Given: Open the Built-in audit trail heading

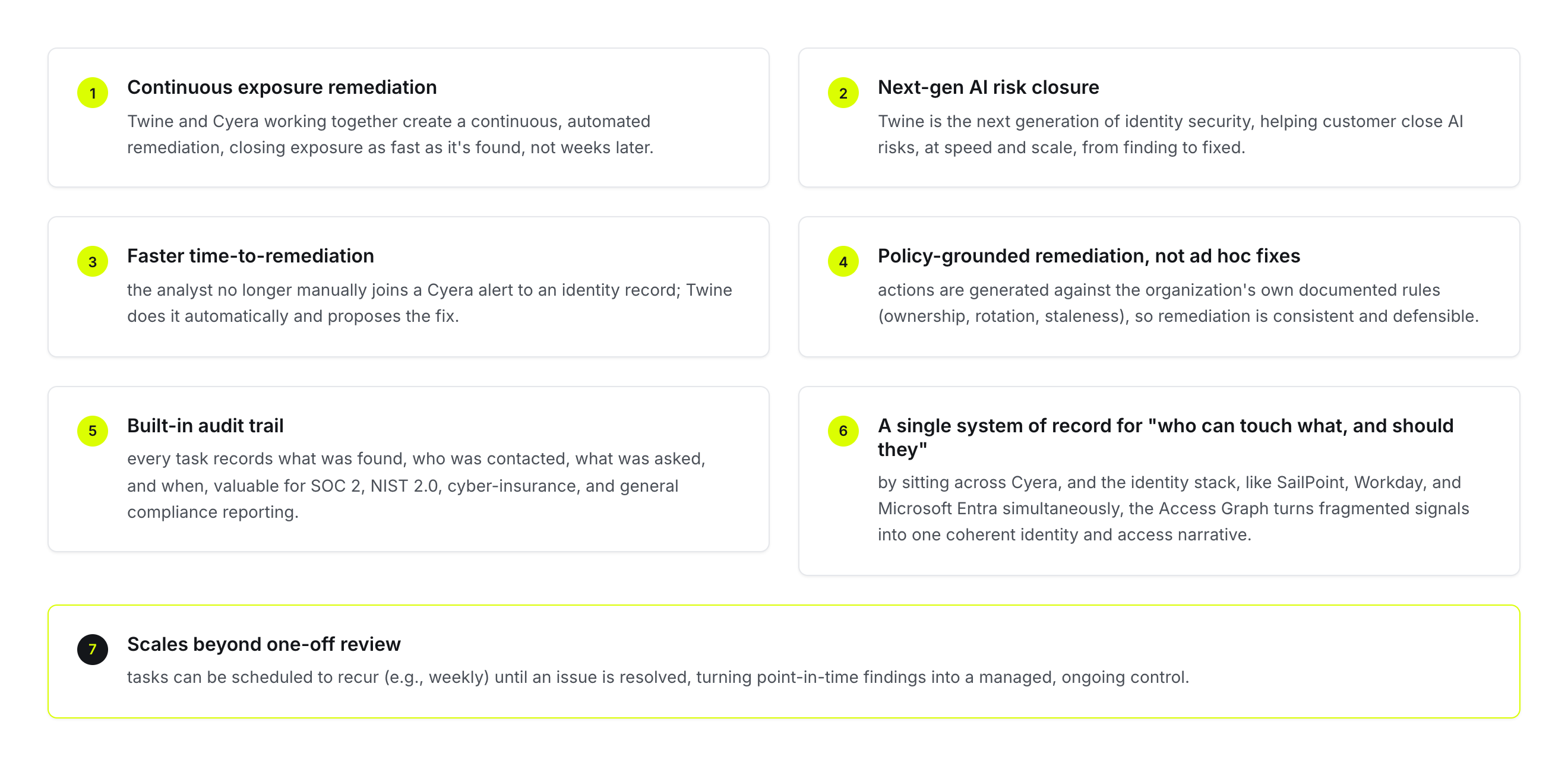Looking at the screenshot, I should click(x=205, y=425).
